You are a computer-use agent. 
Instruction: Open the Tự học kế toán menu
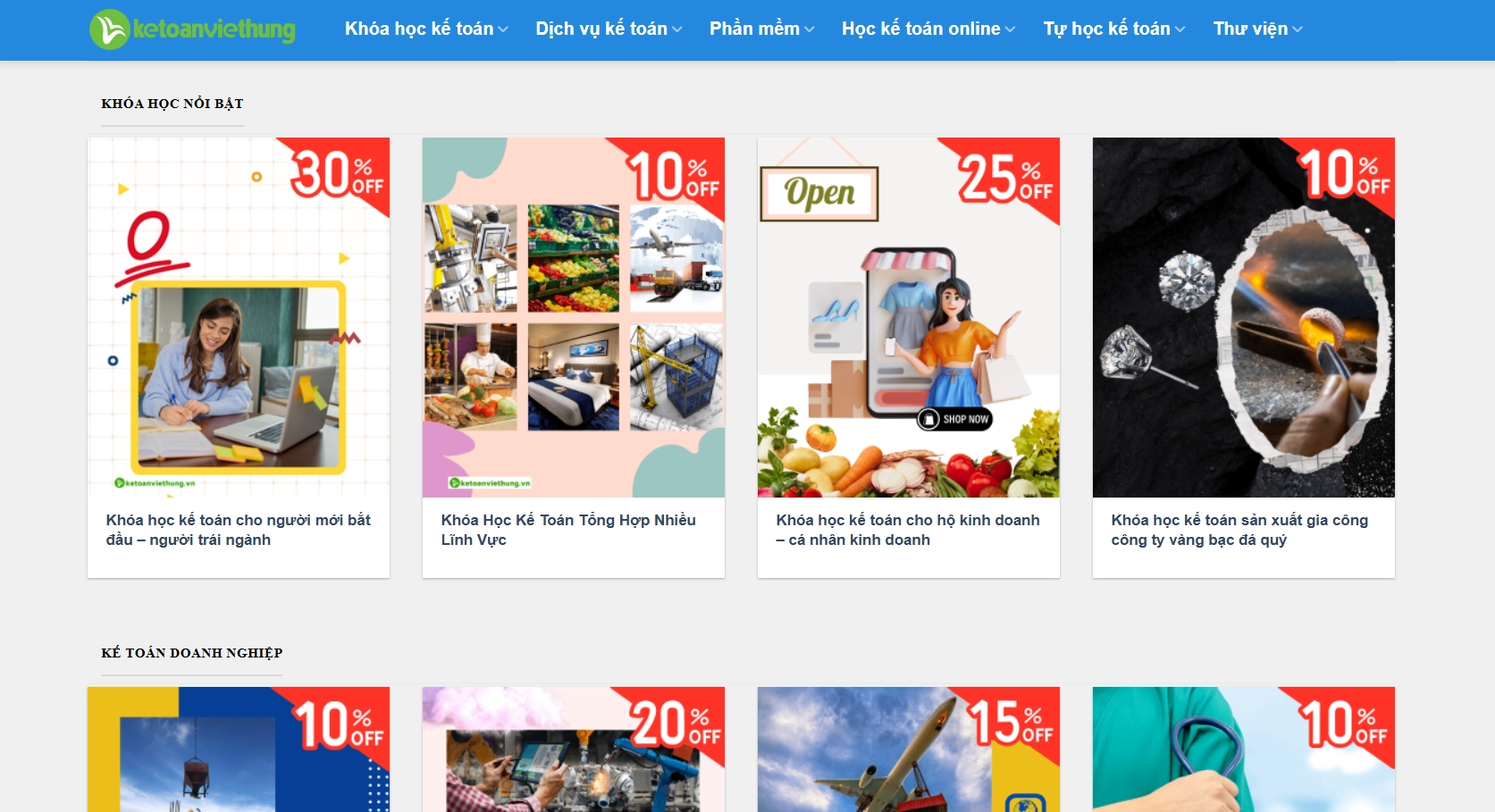[1106, 29]
